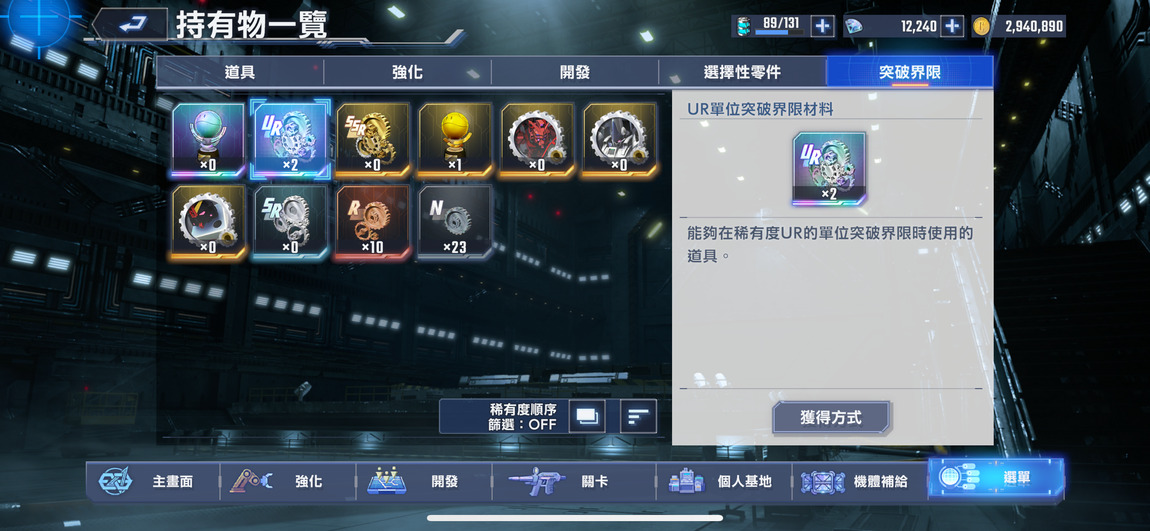Switch to the 道具 tab
The image size is (1150, 531).
pos(239,73)
